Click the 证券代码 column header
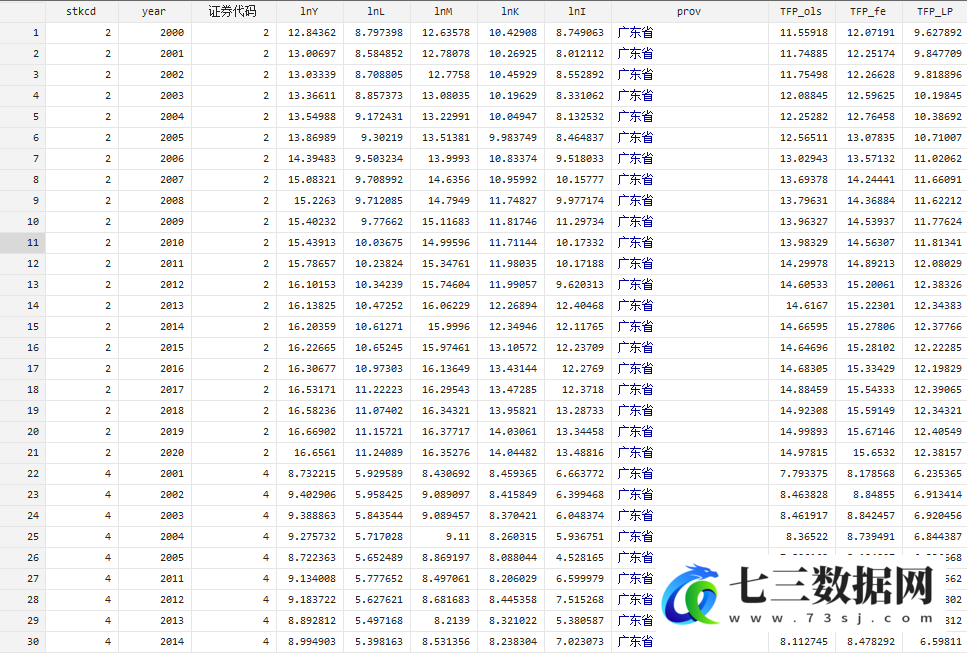 click(233, 11)
